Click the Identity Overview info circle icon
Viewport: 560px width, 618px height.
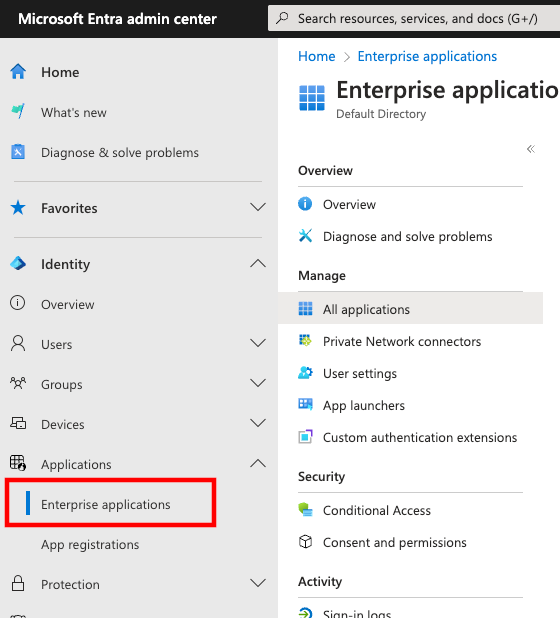pos(18,303)
